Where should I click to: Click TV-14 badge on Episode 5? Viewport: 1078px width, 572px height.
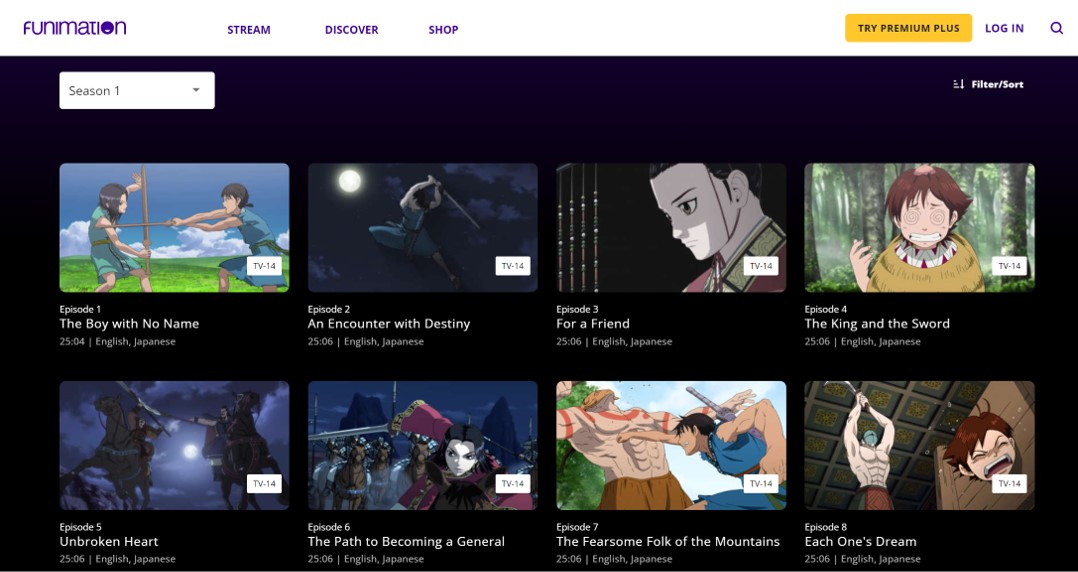(264, 483)
